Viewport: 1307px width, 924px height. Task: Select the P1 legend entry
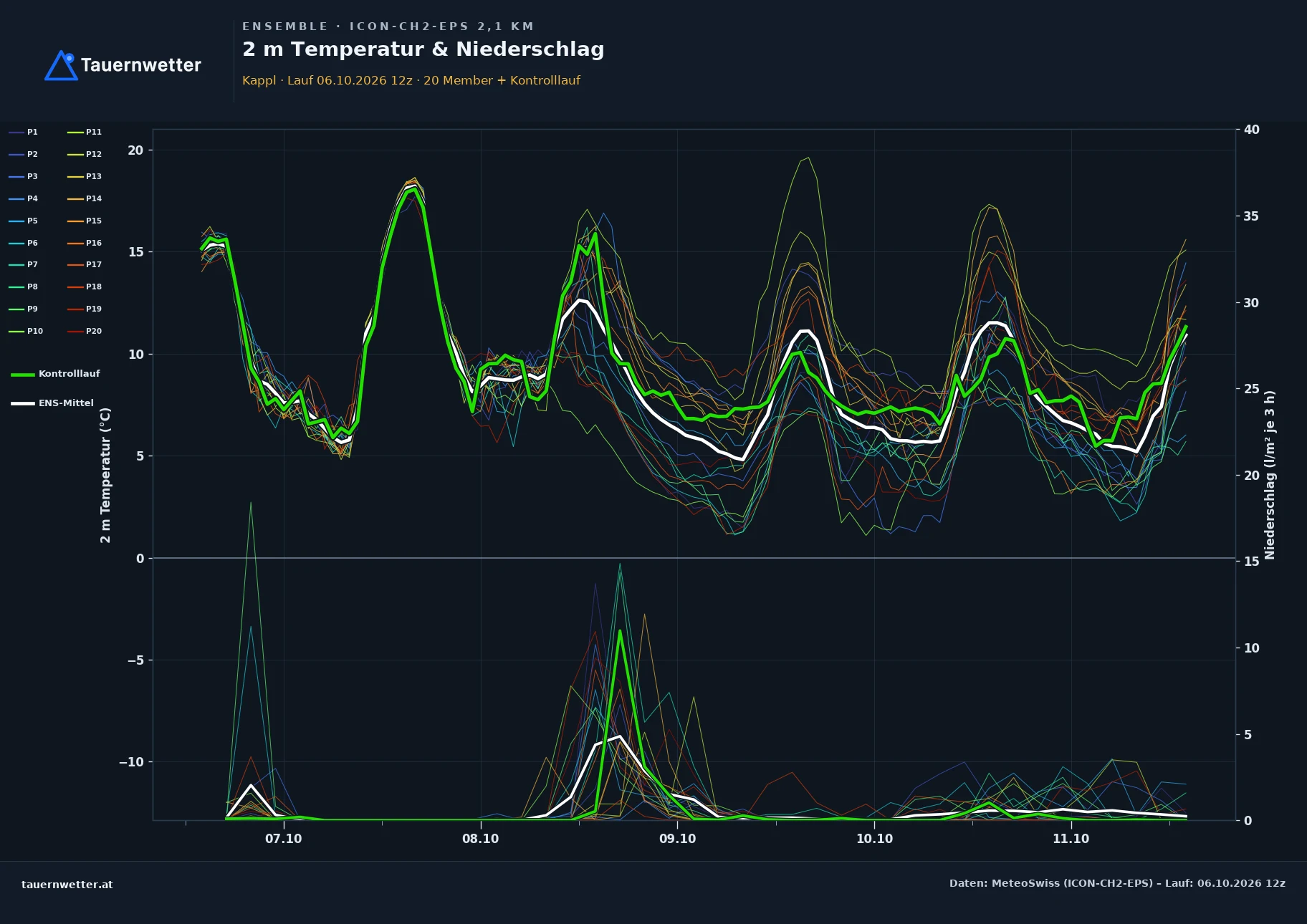pyautogui.click(x=24, y=132)
